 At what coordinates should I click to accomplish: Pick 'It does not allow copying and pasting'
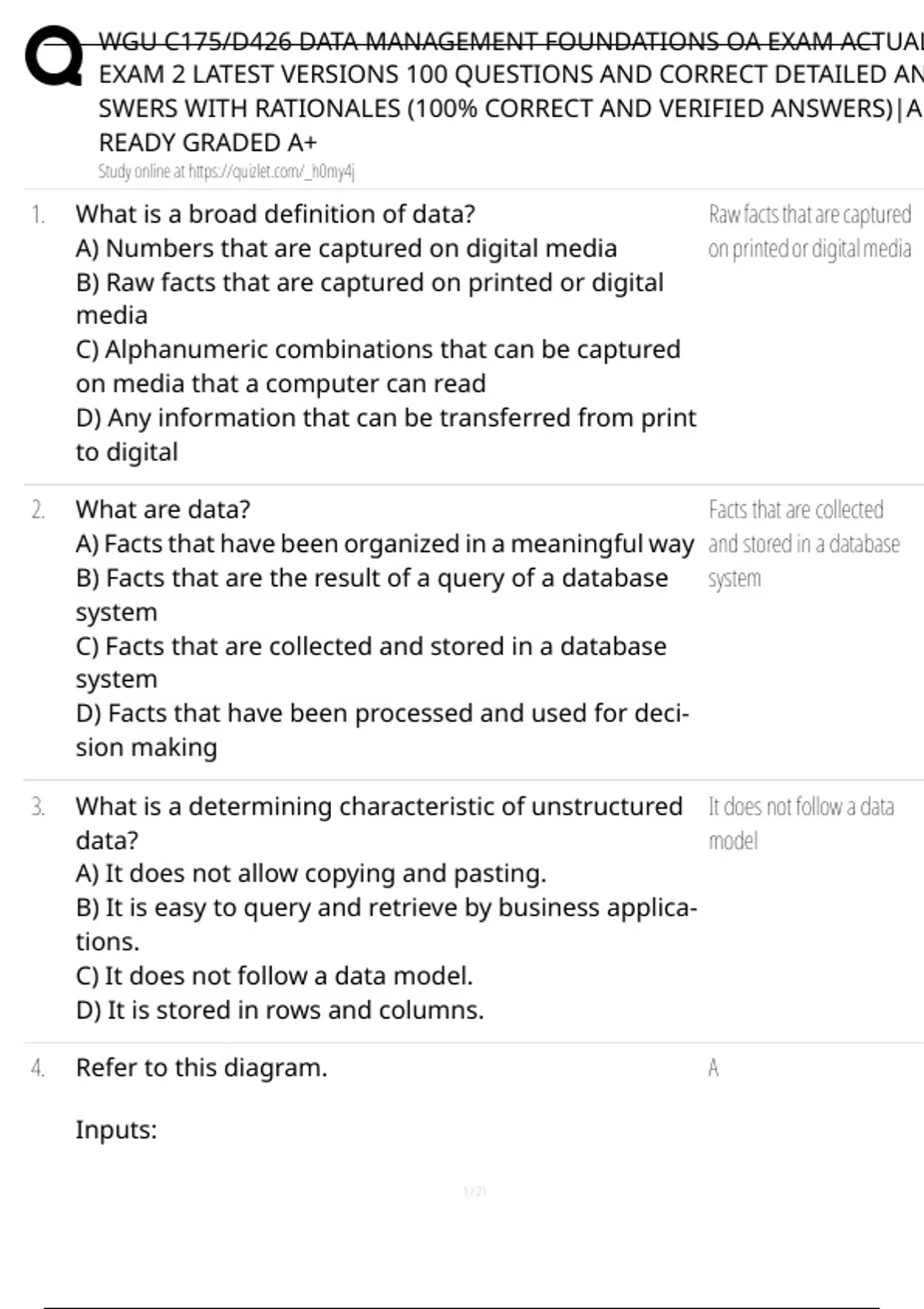coord(310,873)
